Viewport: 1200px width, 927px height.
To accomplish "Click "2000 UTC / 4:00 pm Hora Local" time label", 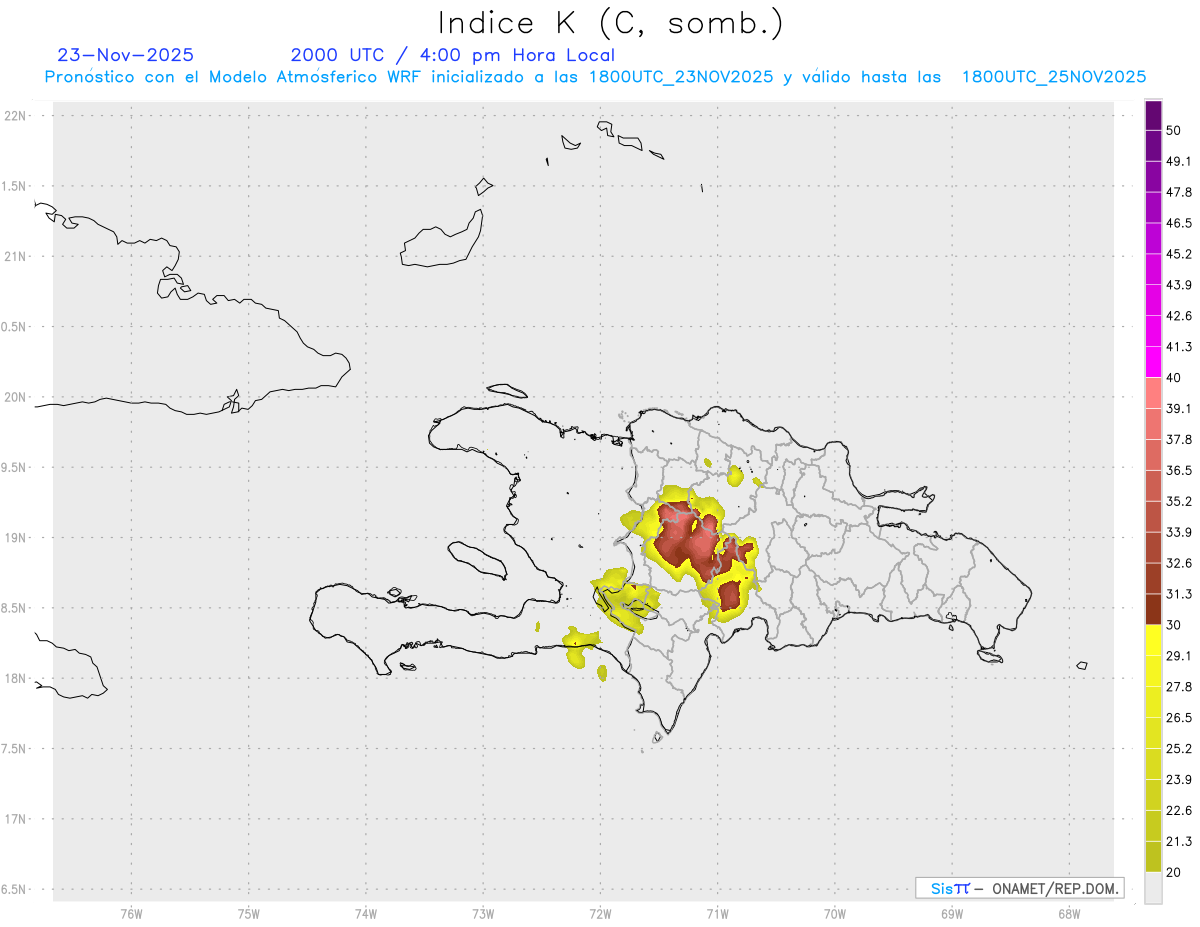I will point(453,55).
